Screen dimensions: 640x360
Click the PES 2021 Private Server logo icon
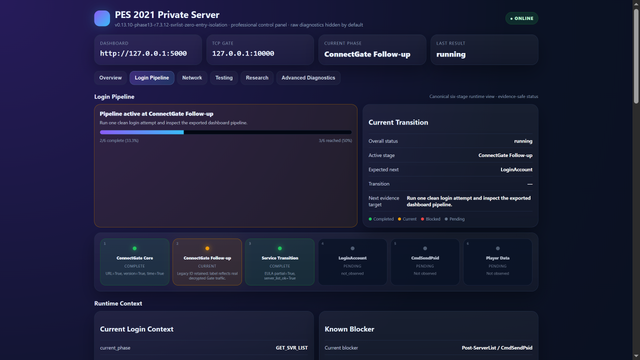coord(102,18)
